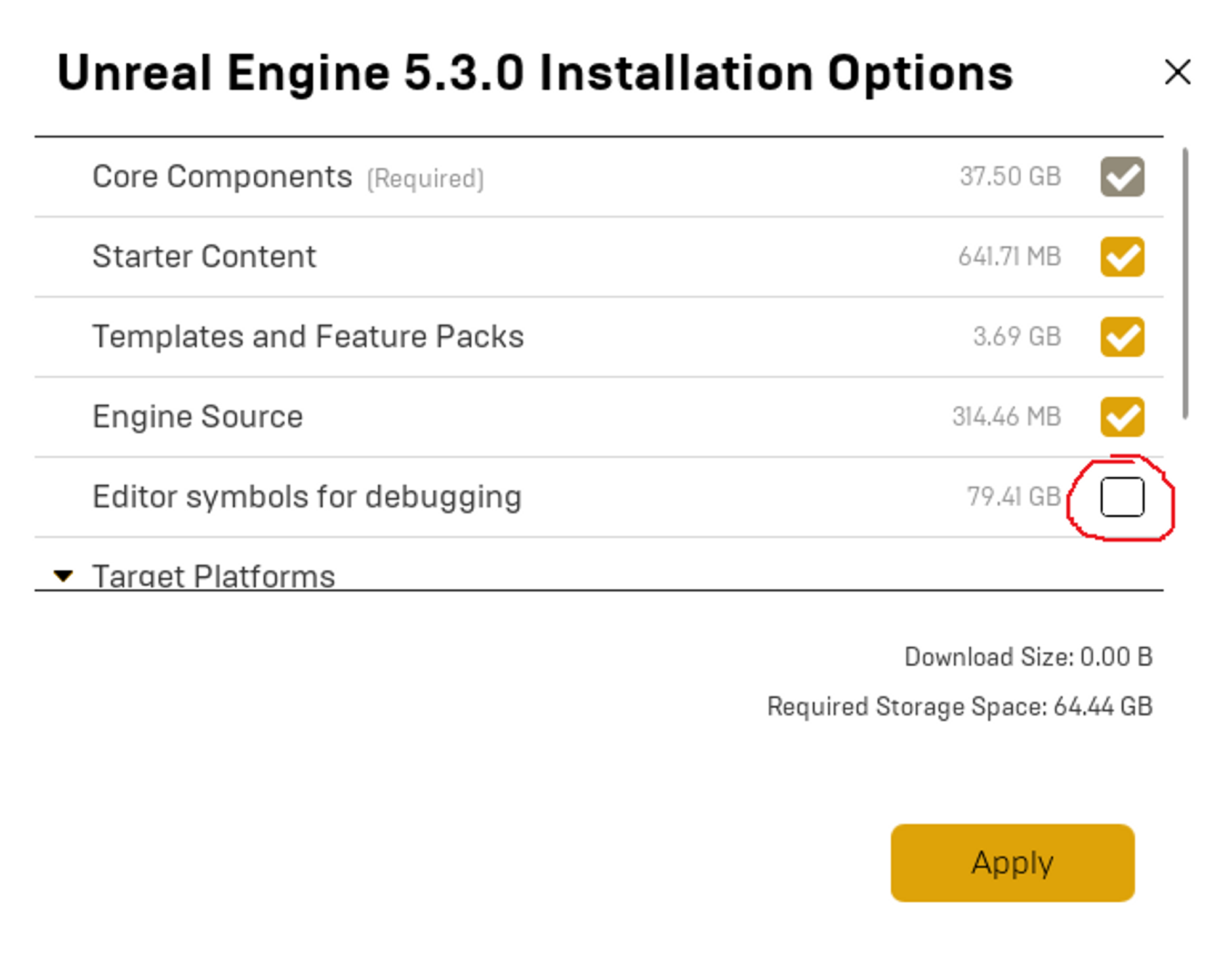Uncheck the Engine Source checkbox
The image size is (1232, 957).
(1122, 417)
